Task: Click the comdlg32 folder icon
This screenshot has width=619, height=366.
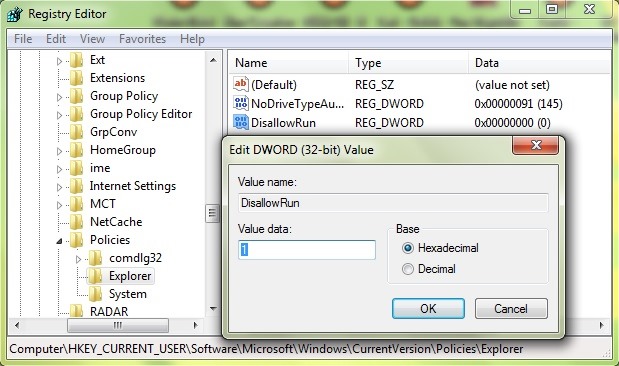Action: coord(96,258)
